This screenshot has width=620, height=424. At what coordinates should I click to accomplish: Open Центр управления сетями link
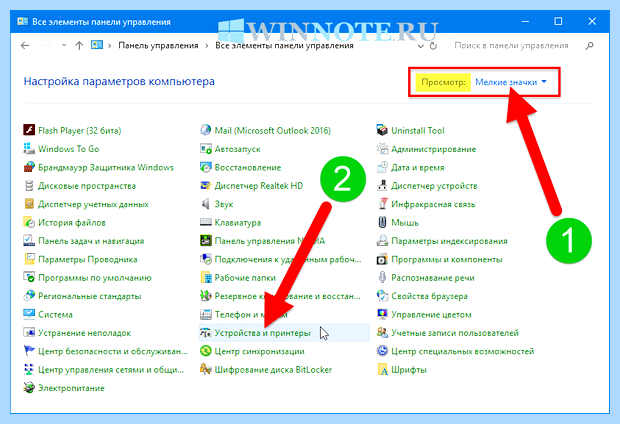[x=111, y=370]
